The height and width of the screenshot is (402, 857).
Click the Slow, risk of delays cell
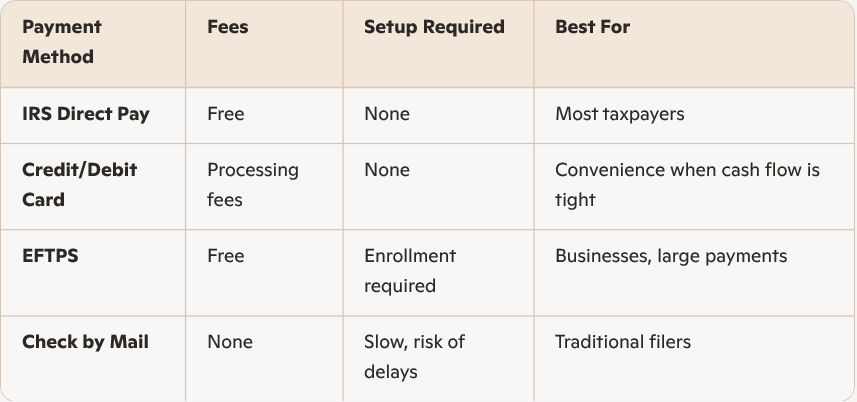415,357
